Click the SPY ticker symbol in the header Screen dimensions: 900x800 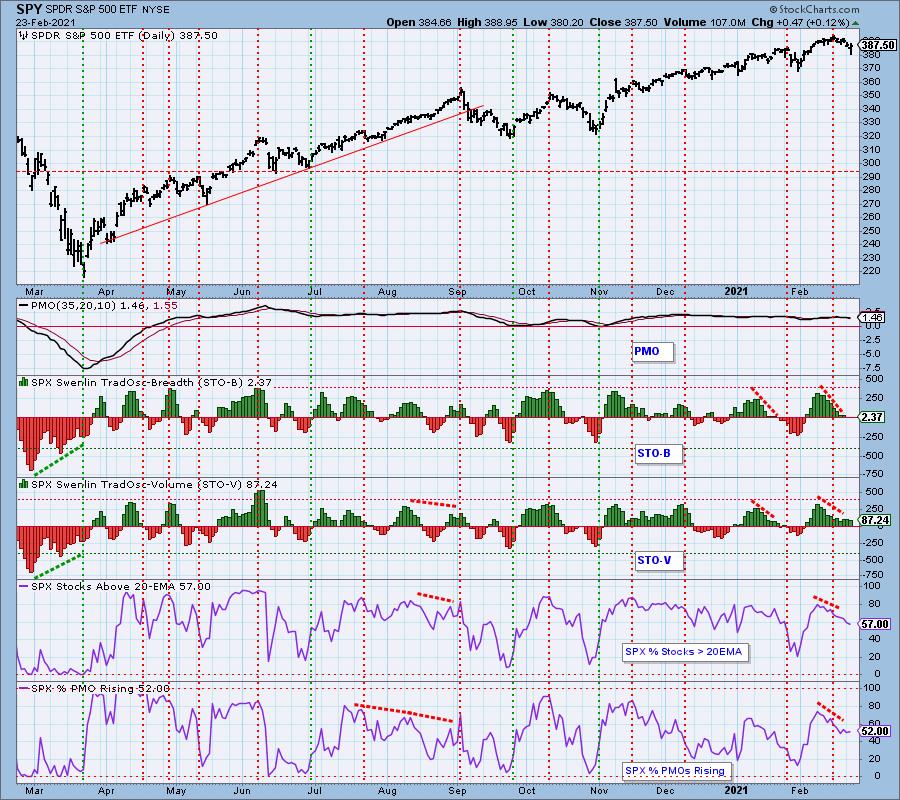29,9
